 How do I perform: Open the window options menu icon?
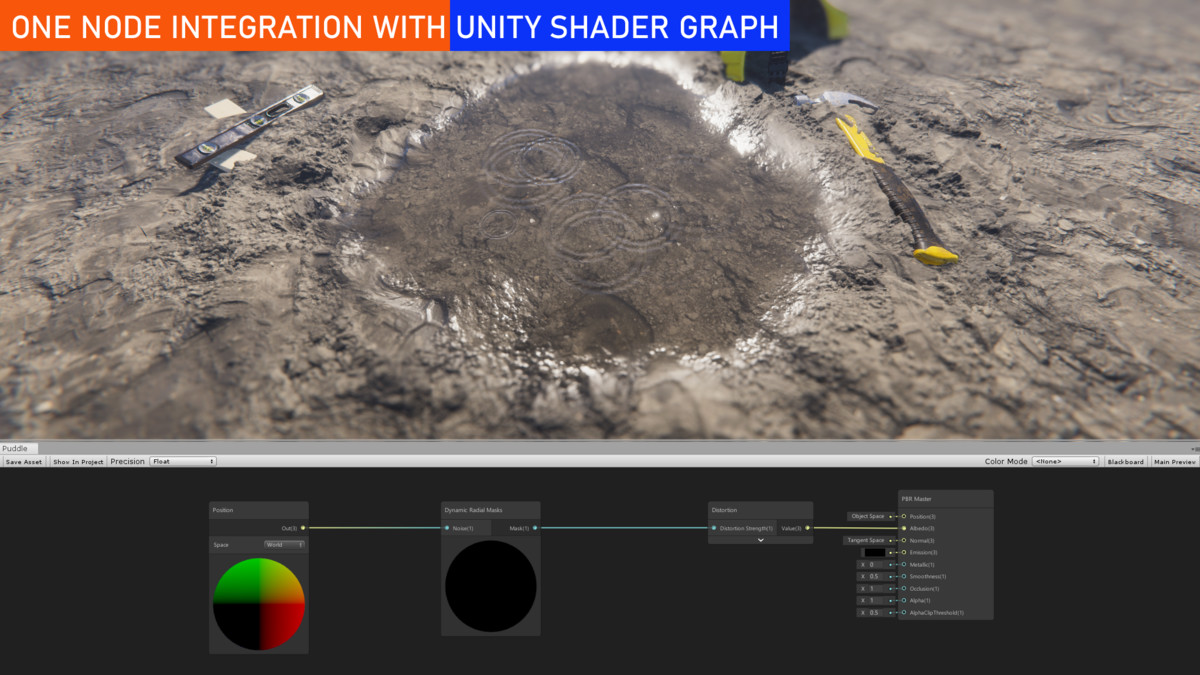pos(1195,449)
